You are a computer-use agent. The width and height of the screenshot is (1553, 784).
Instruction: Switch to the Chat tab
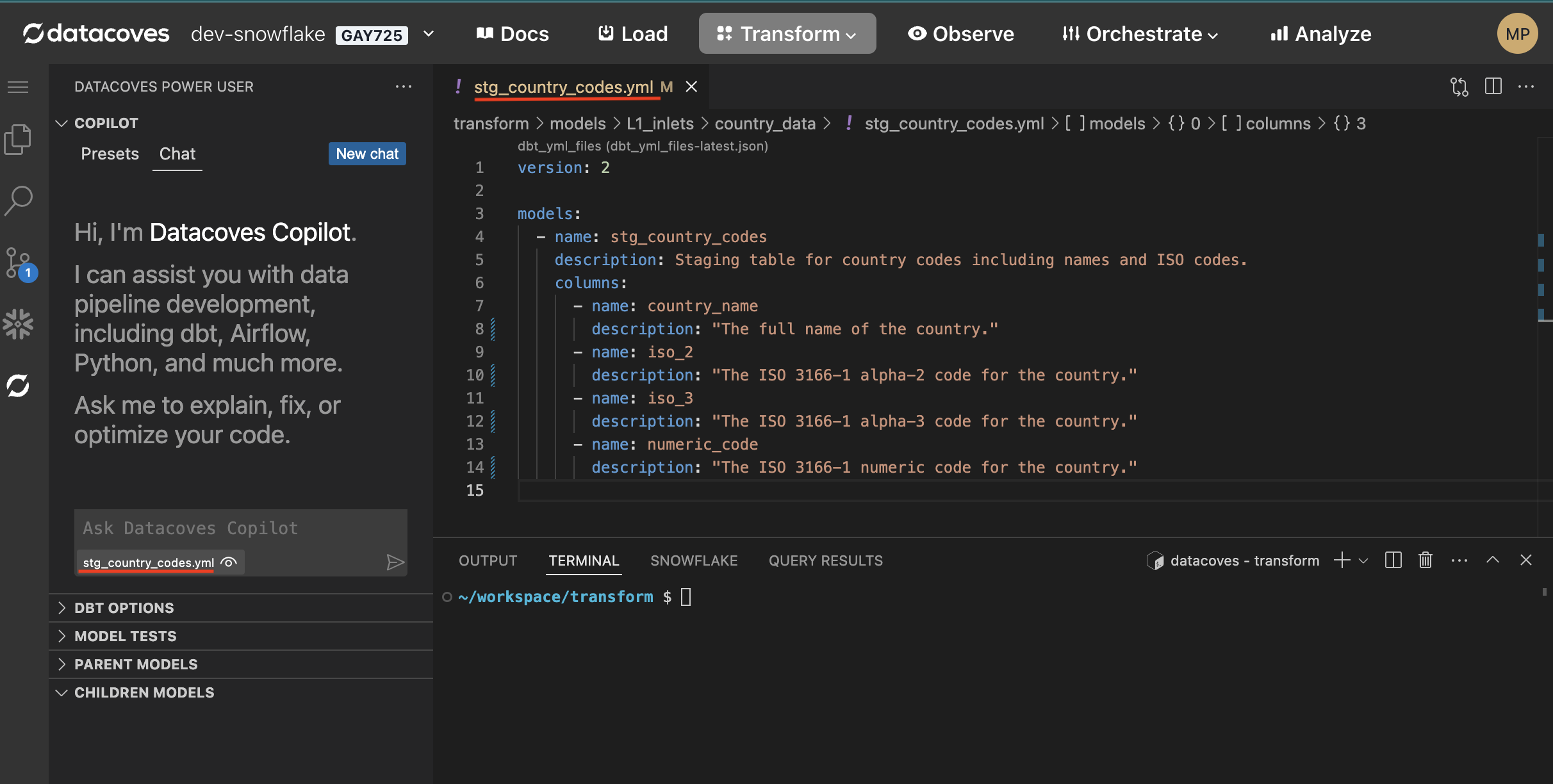pos(177,154)
